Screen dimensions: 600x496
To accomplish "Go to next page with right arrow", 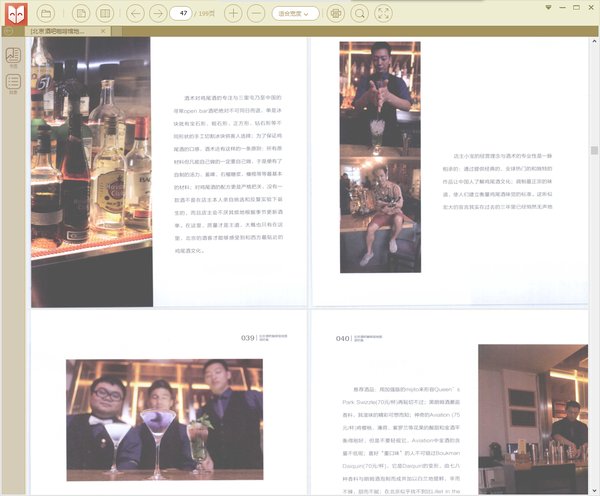I will coord(158,14).
